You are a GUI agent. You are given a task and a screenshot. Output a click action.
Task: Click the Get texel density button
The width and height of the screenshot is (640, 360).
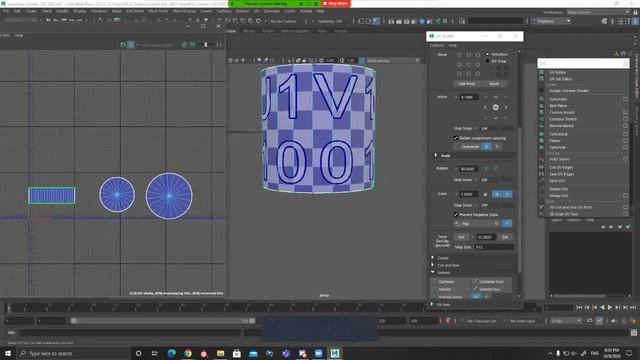click(461, 237)
